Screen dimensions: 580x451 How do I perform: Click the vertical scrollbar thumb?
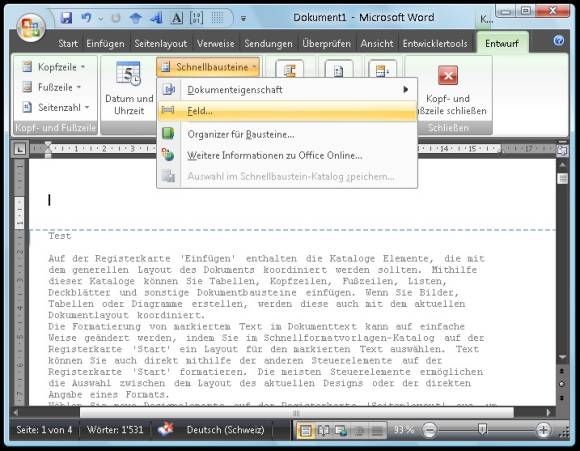pos(562,178)
